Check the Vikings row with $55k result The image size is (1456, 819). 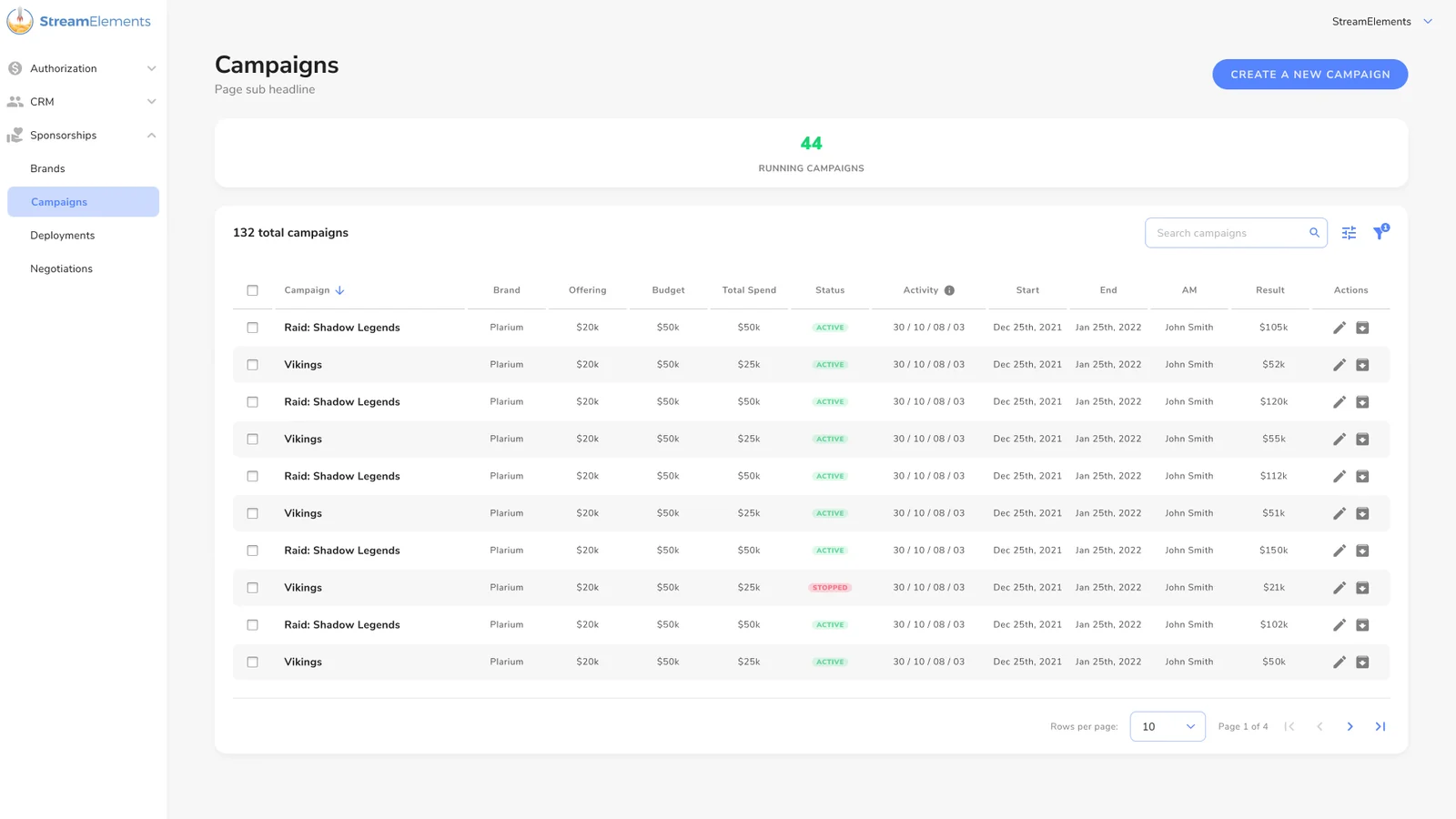coord(252,439)
